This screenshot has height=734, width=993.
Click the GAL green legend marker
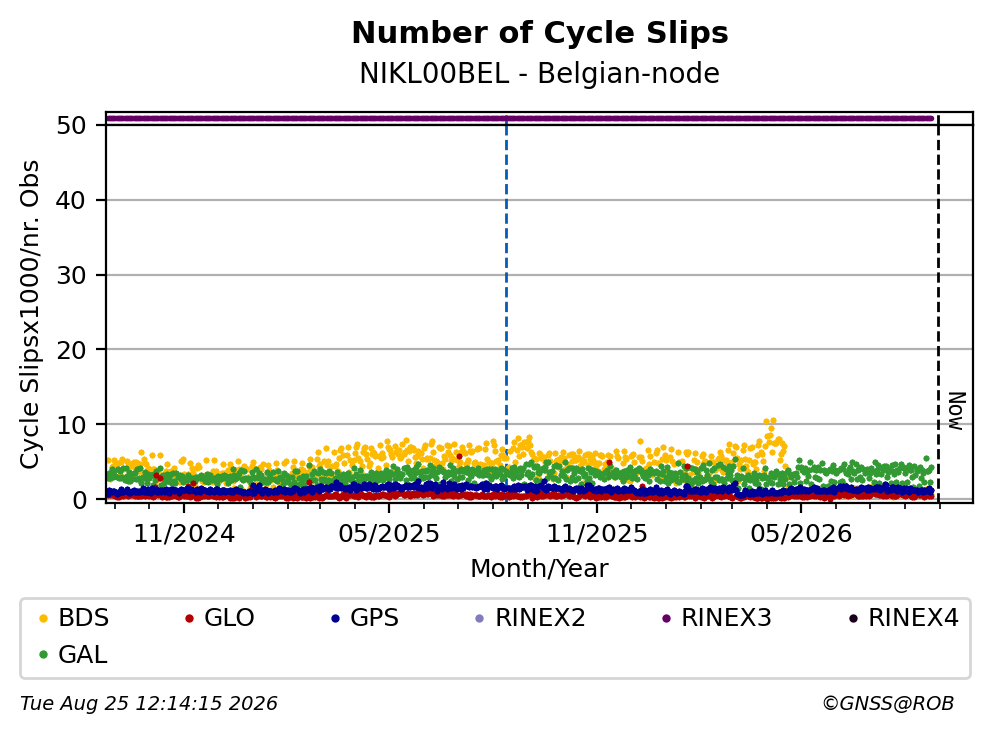43,655
